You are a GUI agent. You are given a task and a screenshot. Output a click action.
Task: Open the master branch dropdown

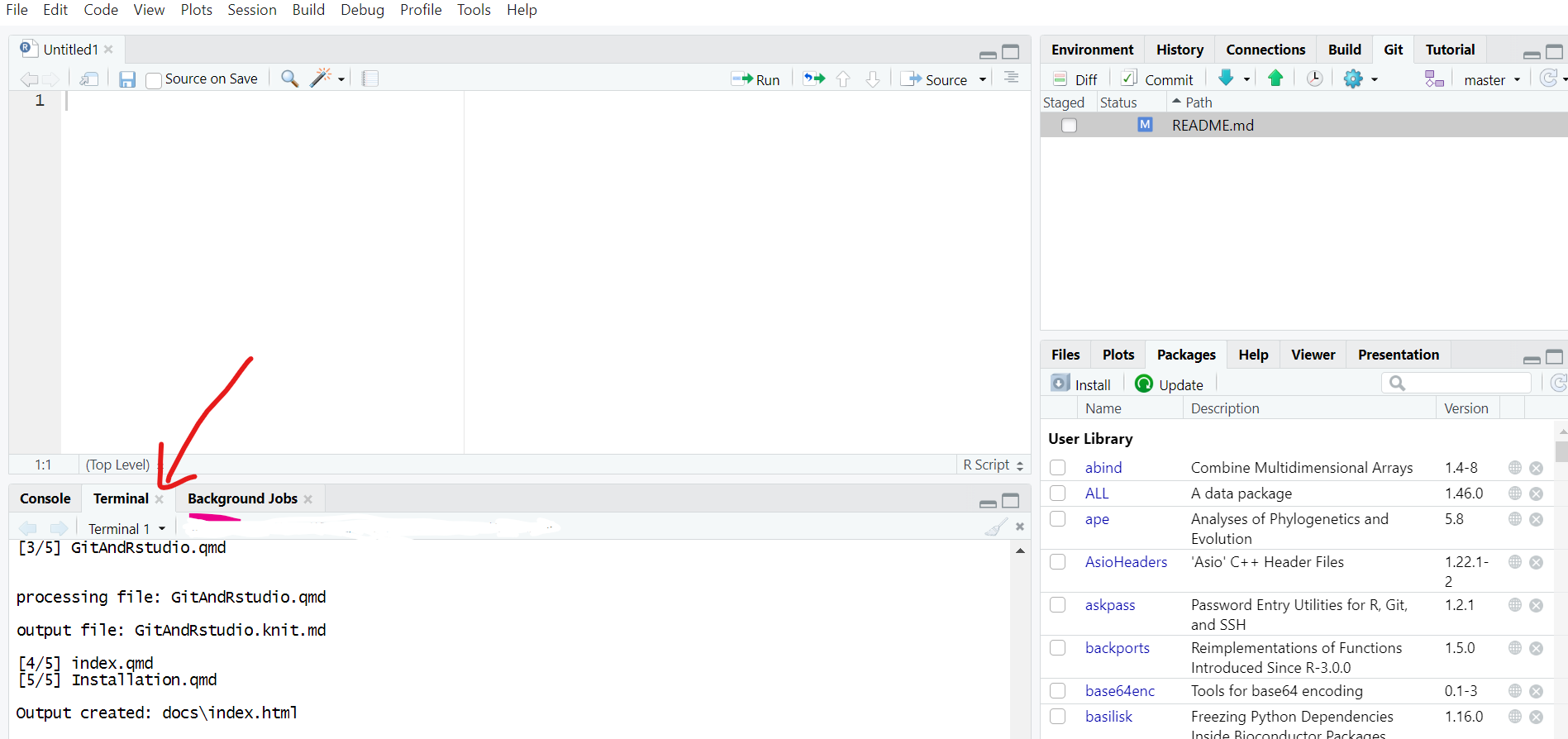(x=1492, y=80)
